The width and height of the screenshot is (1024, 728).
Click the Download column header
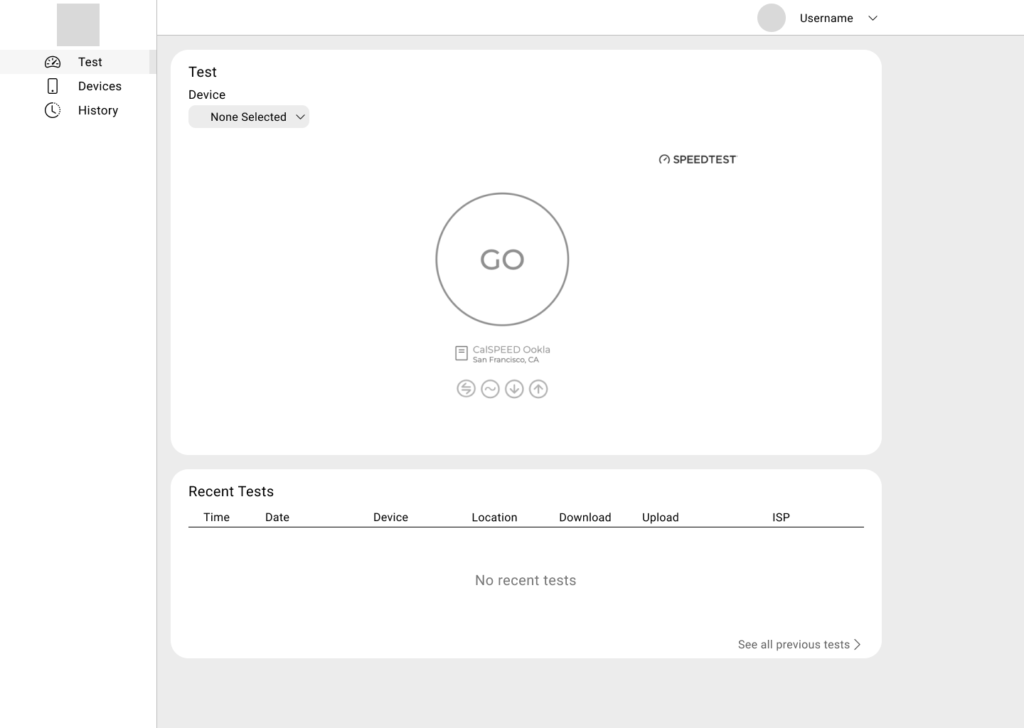(x=585, y=517)
